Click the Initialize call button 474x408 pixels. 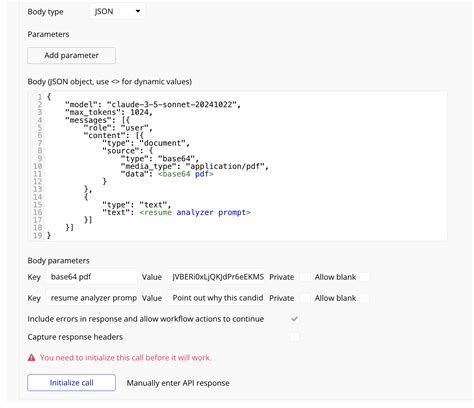(71, 383)
